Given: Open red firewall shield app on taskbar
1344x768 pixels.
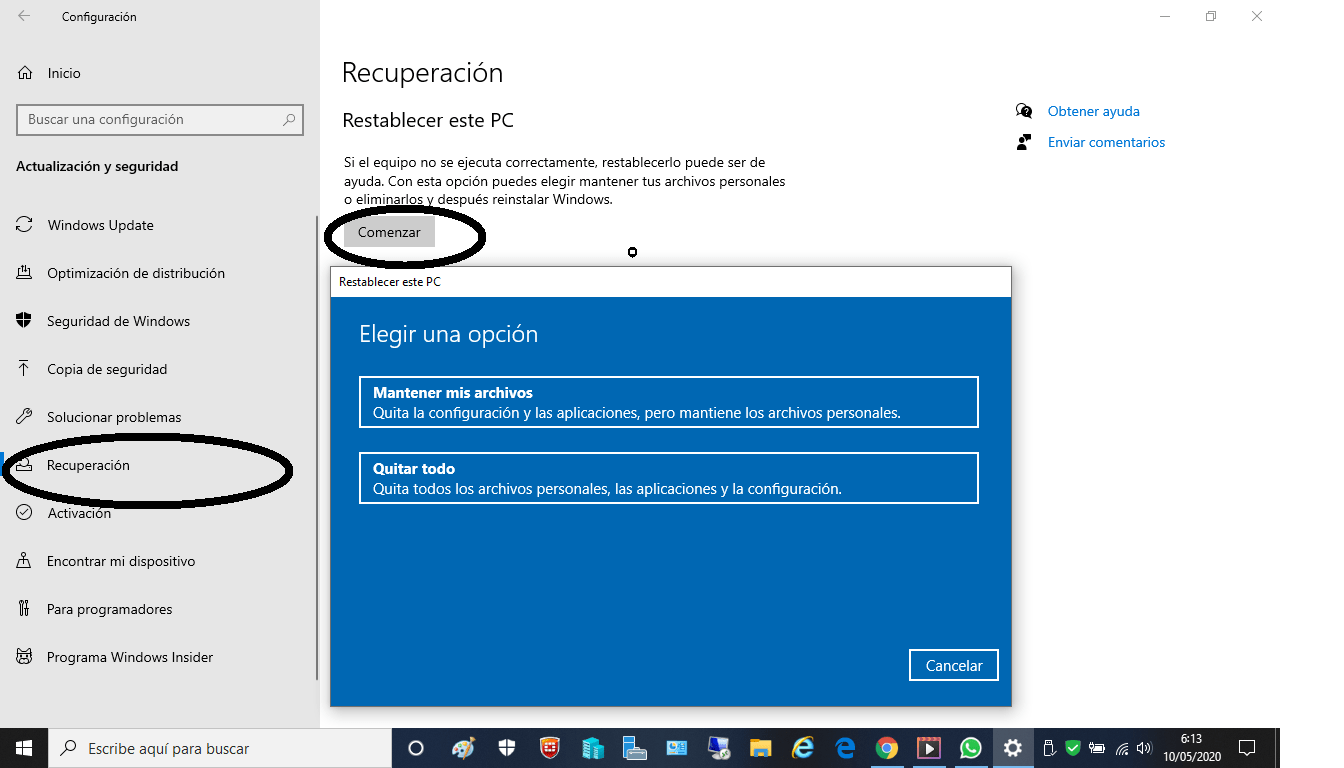Looking at the screenshot, I should (550, 748).
